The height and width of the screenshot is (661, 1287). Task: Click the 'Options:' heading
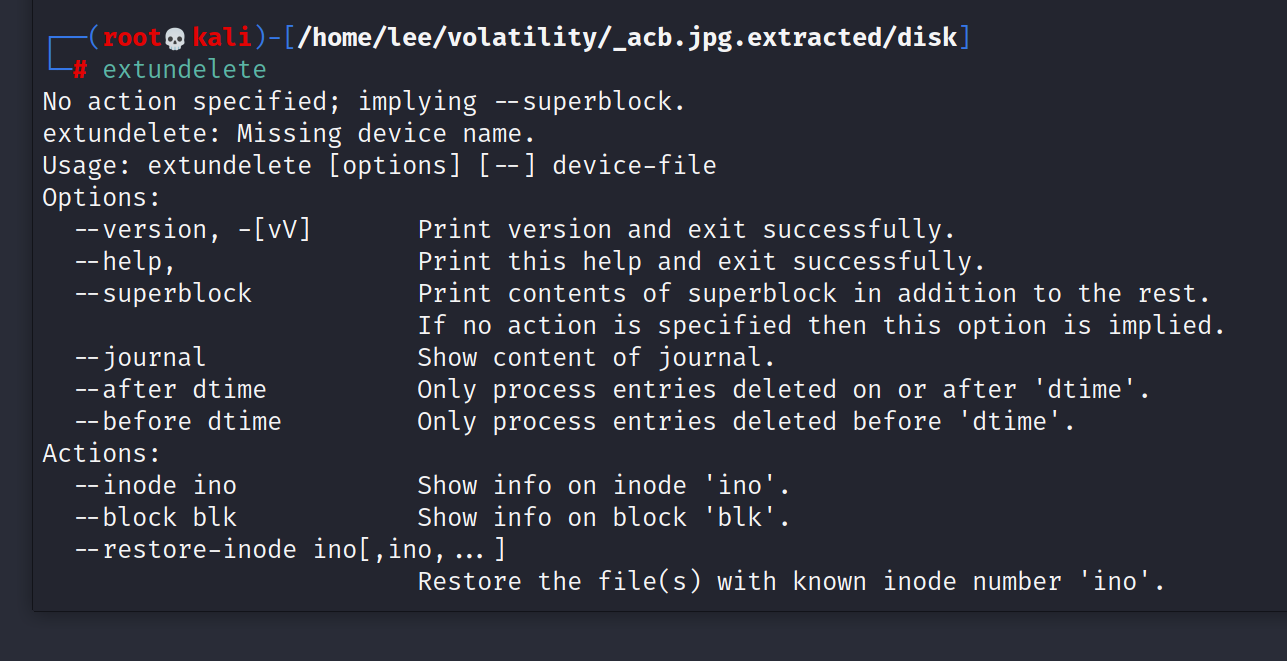(x=102, y=198)
